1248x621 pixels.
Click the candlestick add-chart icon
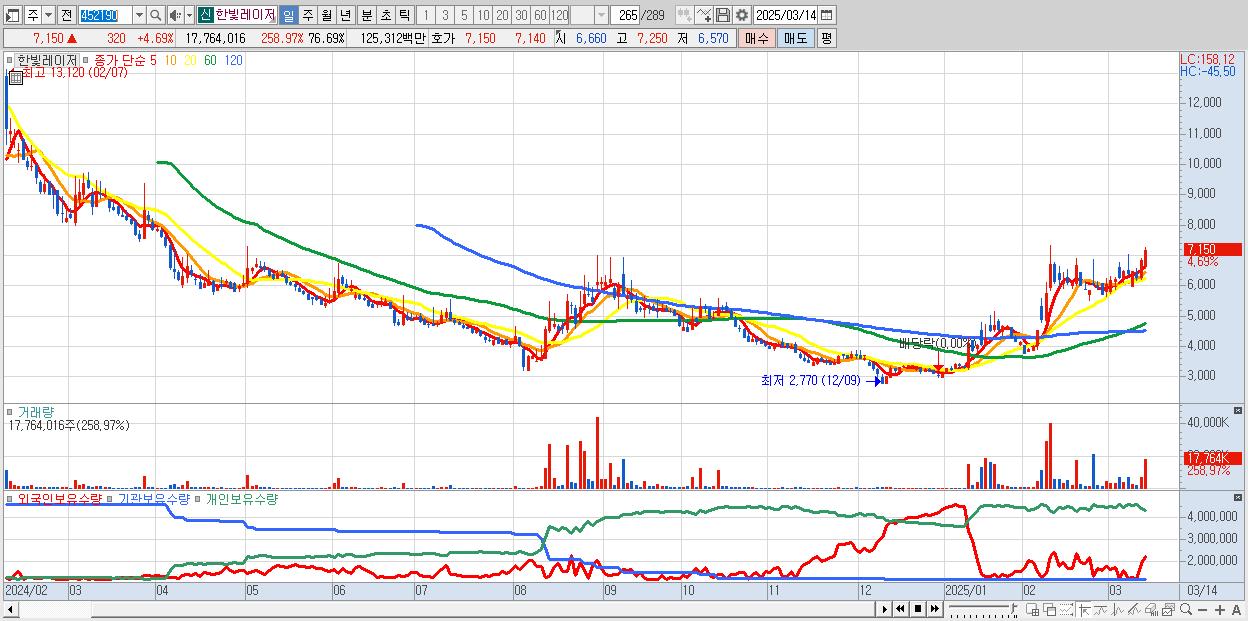[685, 15]
